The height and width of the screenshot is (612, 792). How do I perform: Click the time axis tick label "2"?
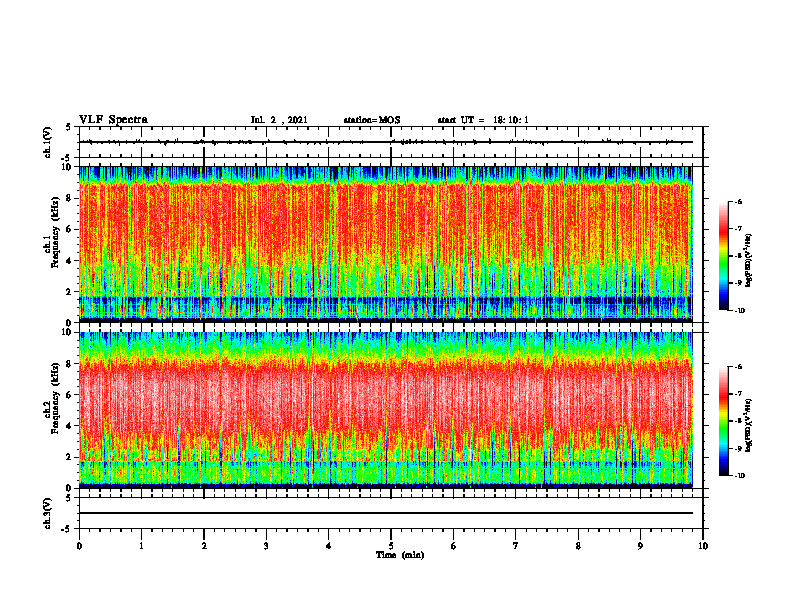tap(204, 546)
